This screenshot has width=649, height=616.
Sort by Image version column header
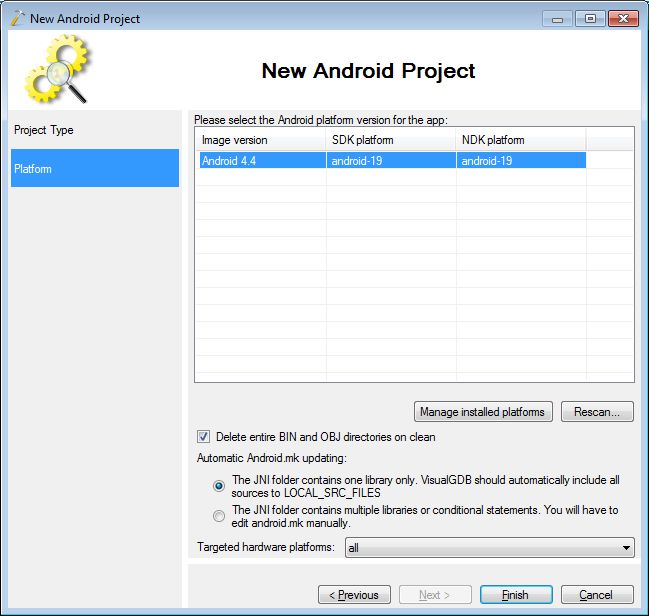(261, 140)
